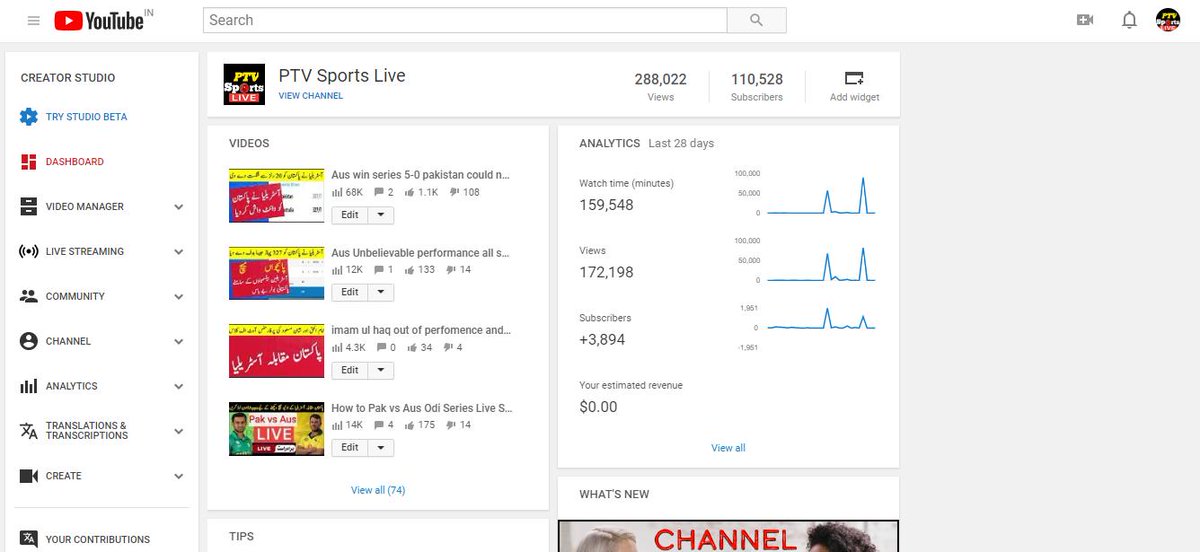Click Edit button for 'How to Pak vs Aus' video
The height and width of the screenshot is (552, 1200).
tap(350, 448)
